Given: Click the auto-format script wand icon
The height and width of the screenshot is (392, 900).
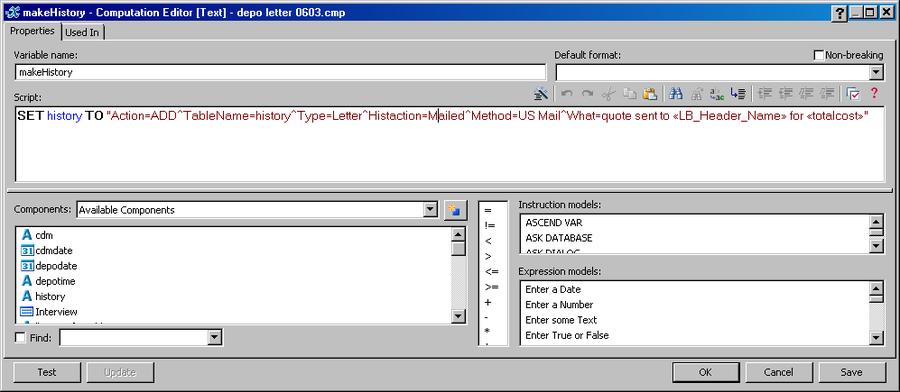Looking at the screenshot, I should 540,94.
